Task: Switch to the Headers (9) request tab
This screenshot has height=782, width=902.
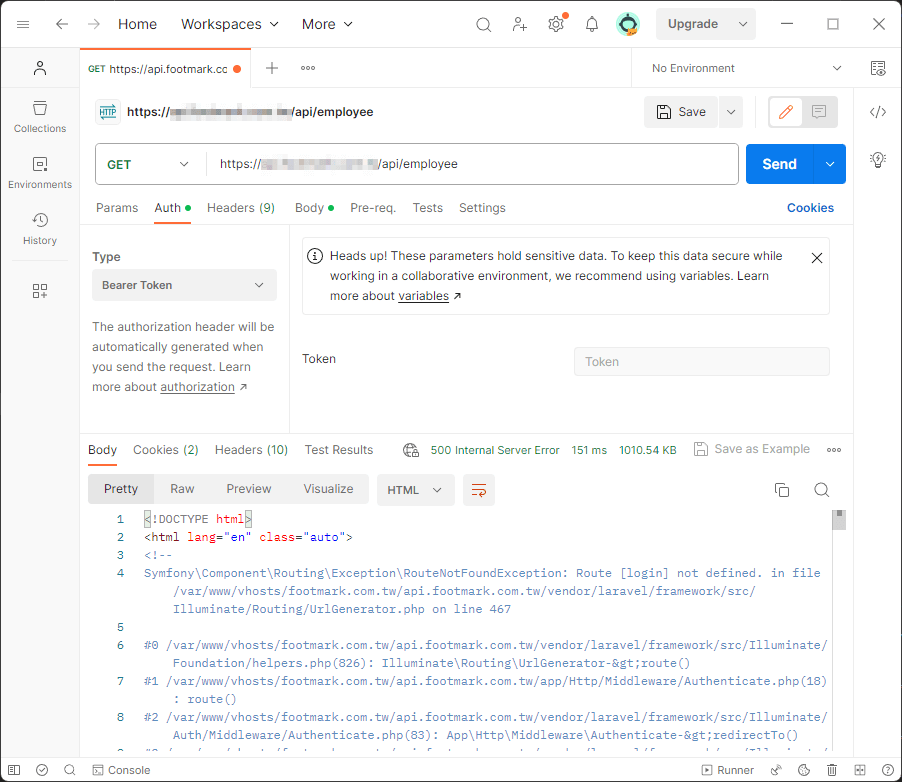Action: pos(240,208)
